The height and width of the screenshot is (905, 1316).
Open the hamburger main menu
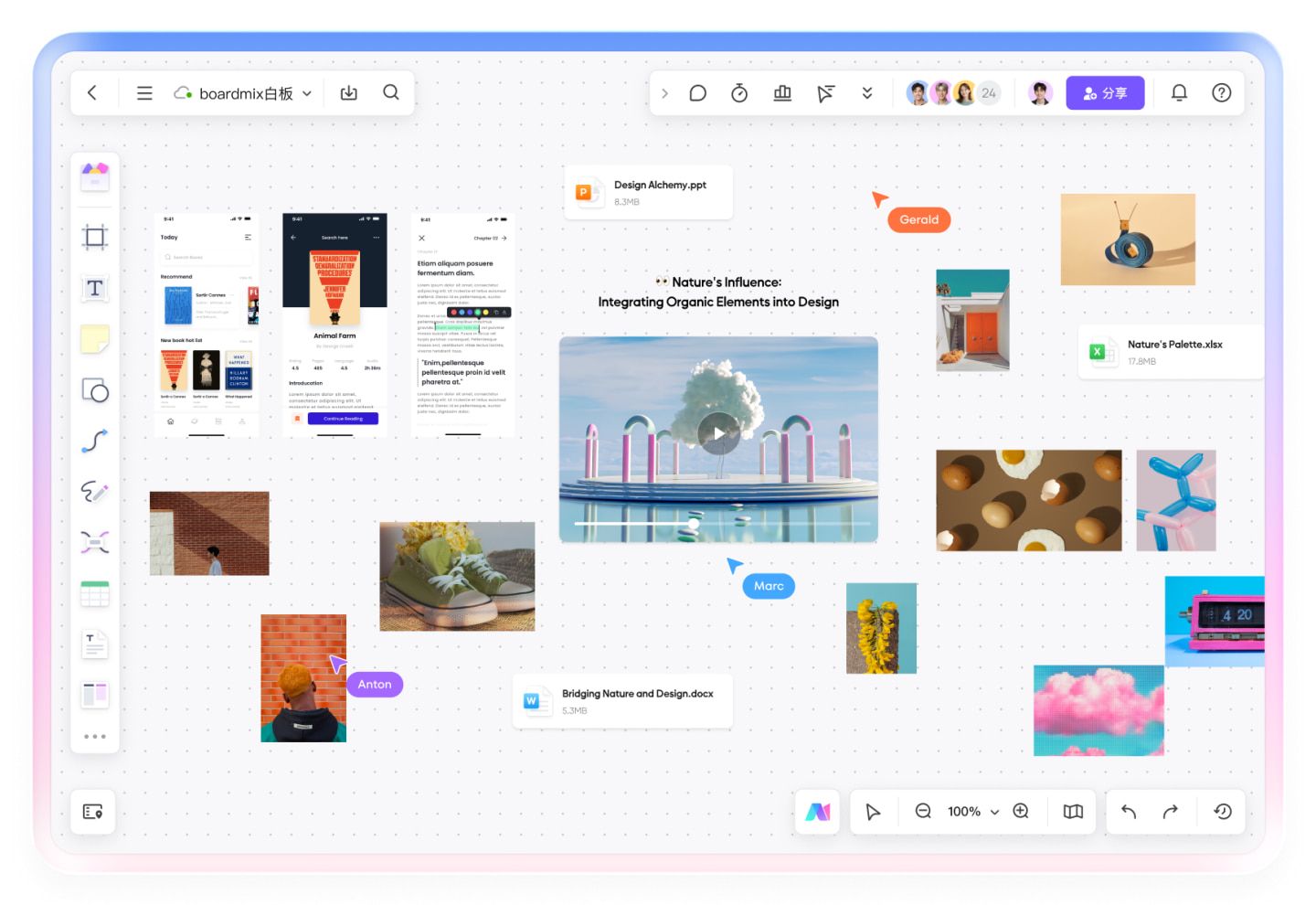(x=144, y=93)
